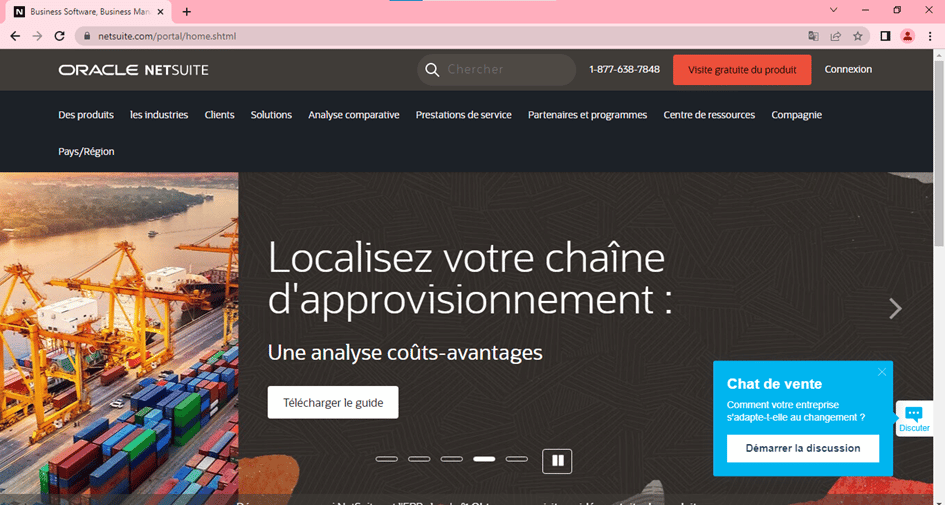
Task: Select the last carousel slide indicator
Action: tap(516, 459)
